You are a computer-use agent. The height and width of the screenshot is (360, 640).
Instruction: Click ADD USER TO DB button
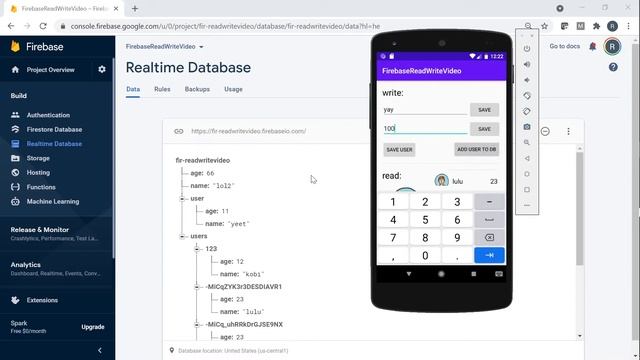click(x=476, y=149)
